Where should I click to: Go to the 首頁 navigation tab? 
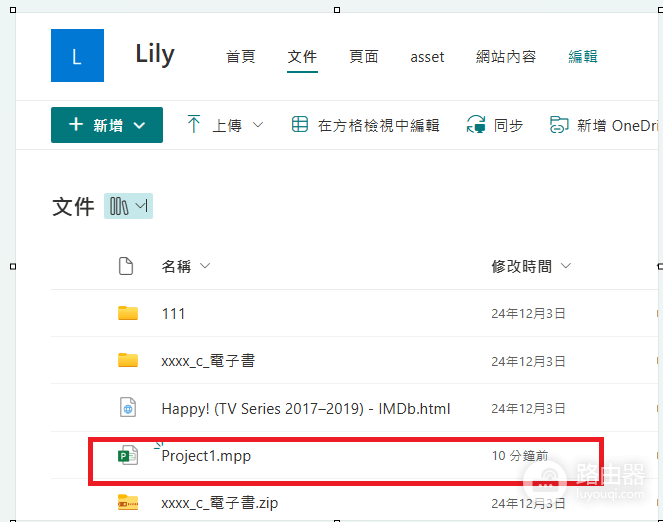[241, 57]
